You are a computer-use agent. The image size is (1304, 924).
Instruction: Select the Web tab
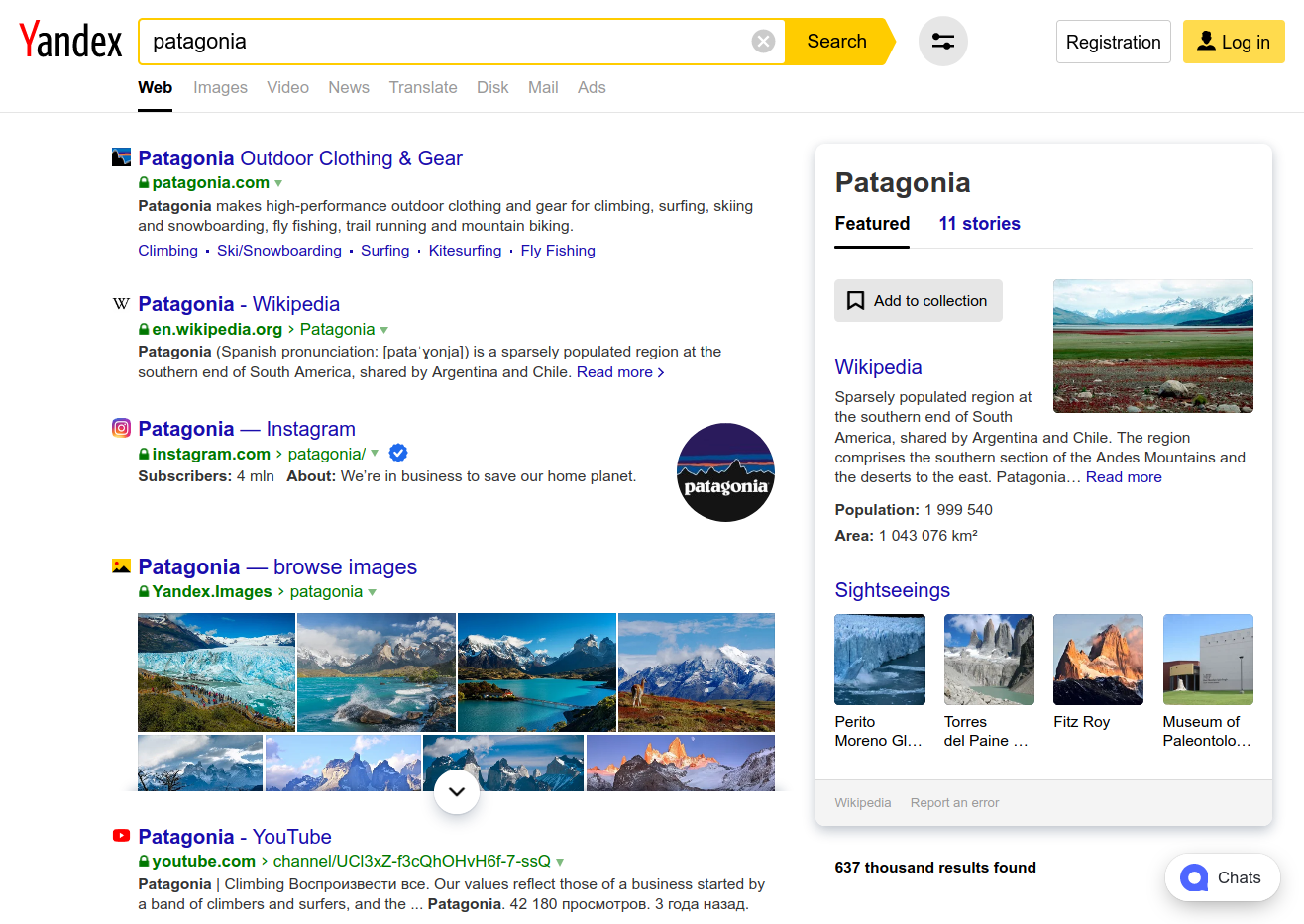pyautogui.click(x=155, y=87)
